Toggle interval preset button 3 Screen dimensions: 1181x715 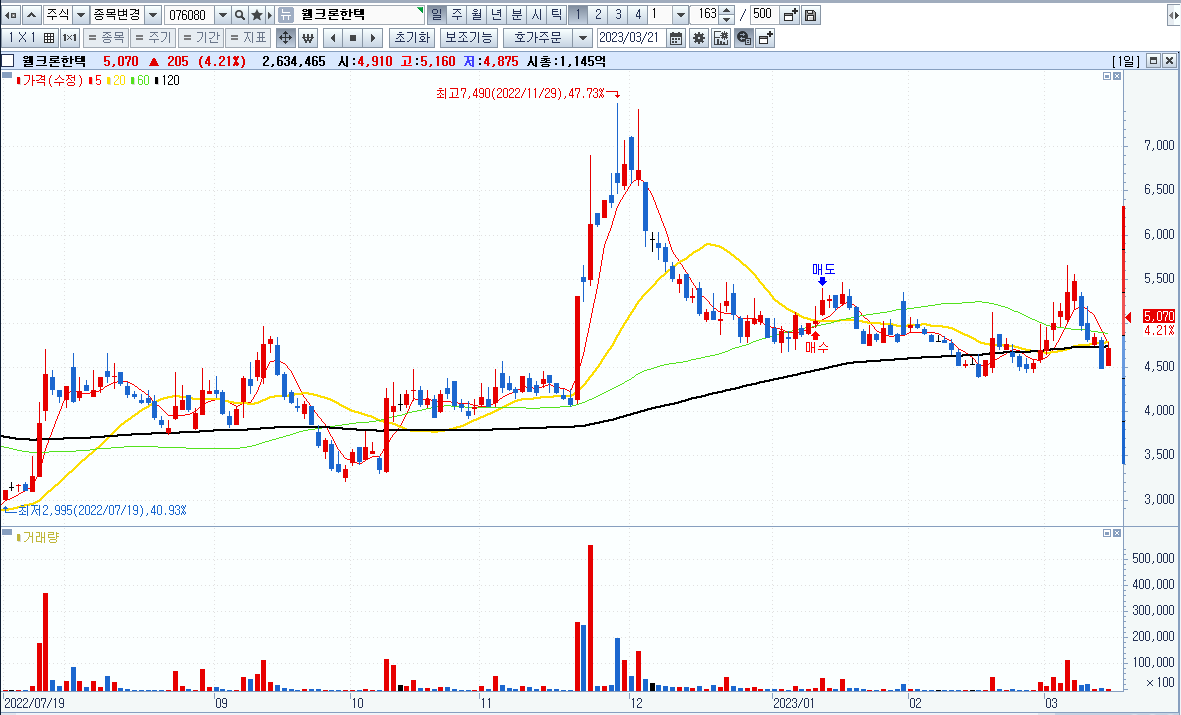tap(618, 14)
